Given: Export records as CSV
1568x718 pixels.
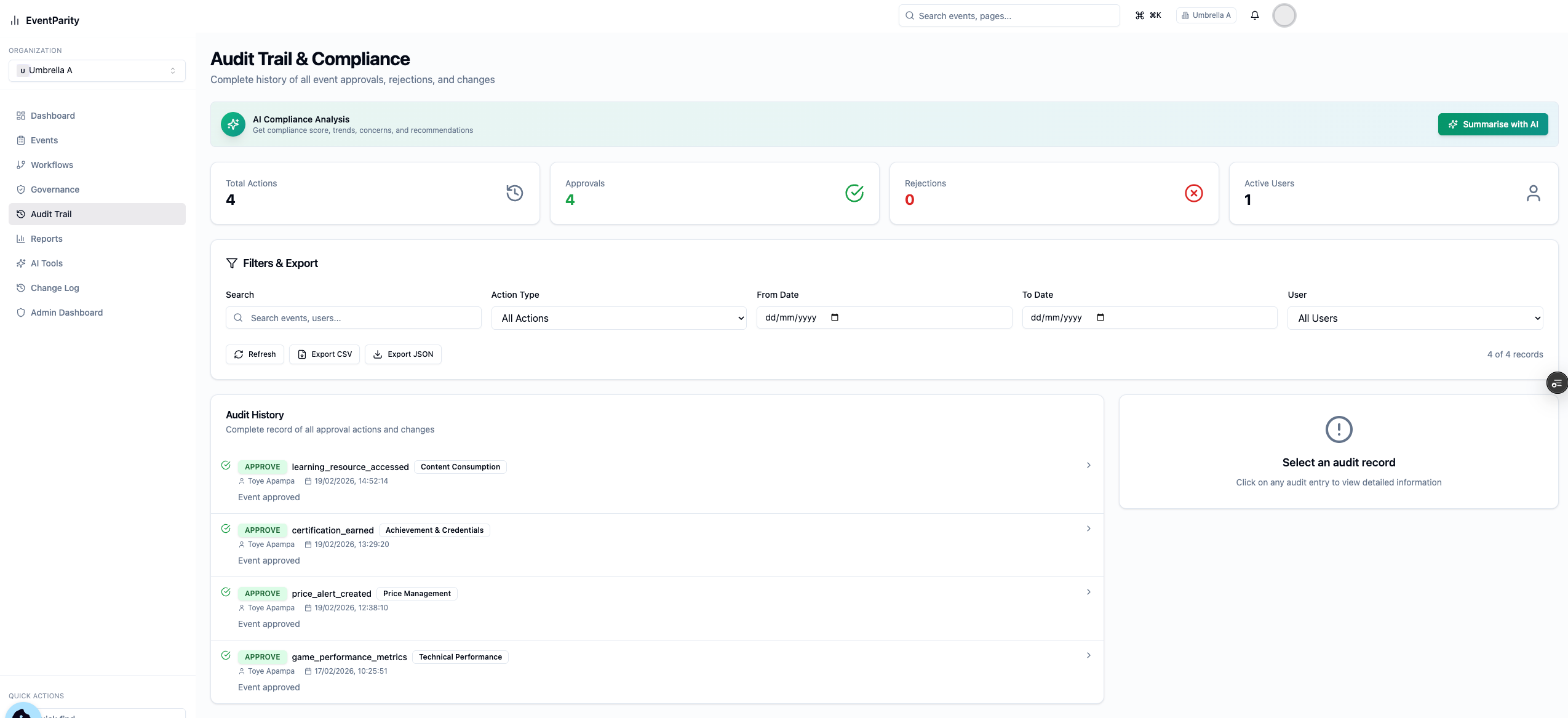Looking at the screenshot, I should (x=324, y=354).
